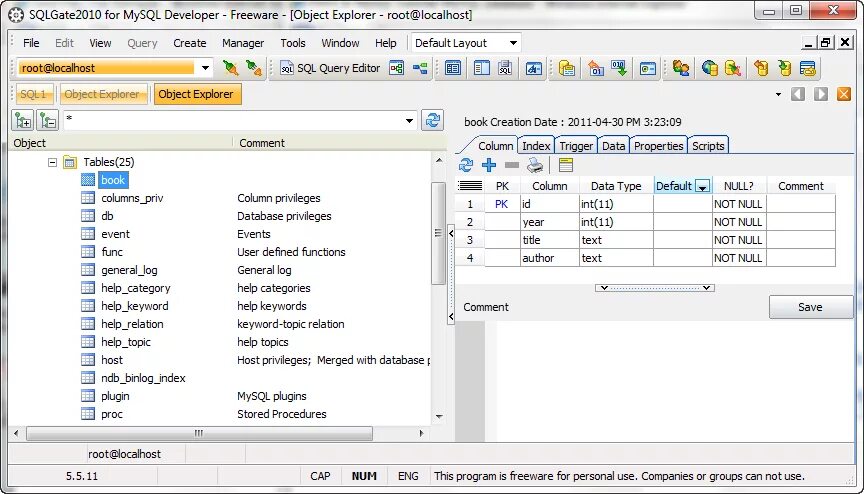Click the horizontal scrollbar under the object list
The image size is (864, 494).
[199, 433]
